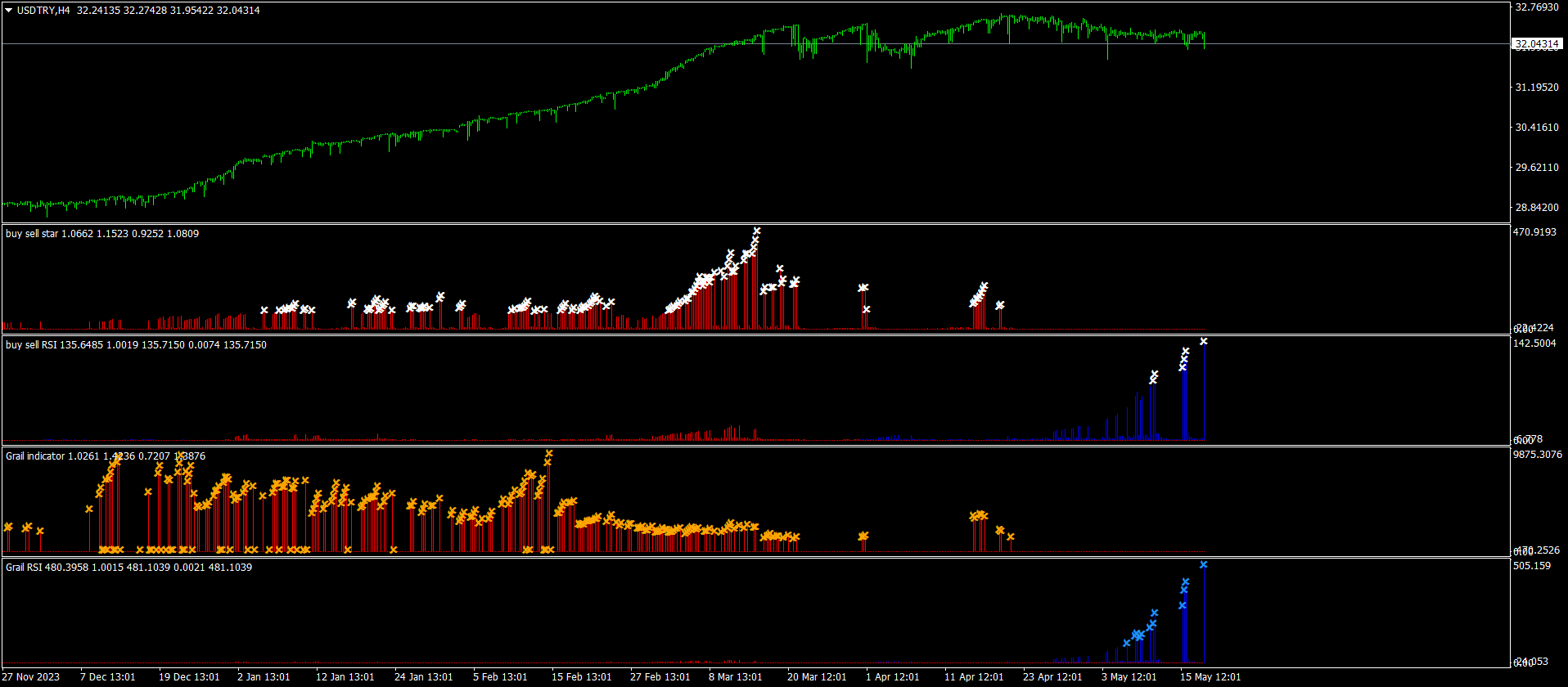Click price scale label 30.41610

pyautogui.click(x=1537, y=127)
